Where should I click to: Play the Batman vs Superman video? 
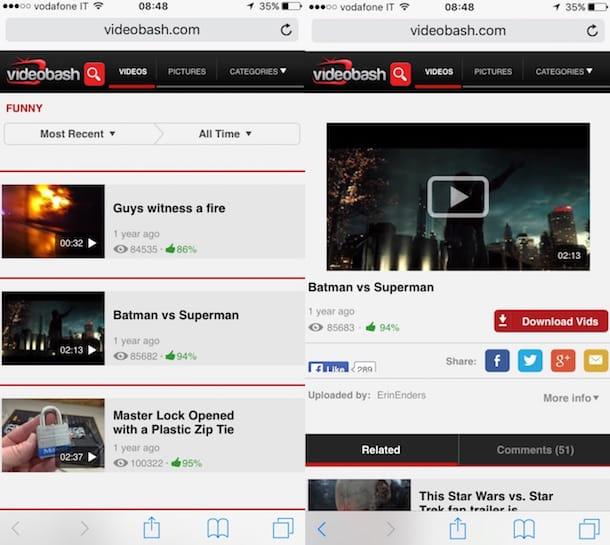458,197
